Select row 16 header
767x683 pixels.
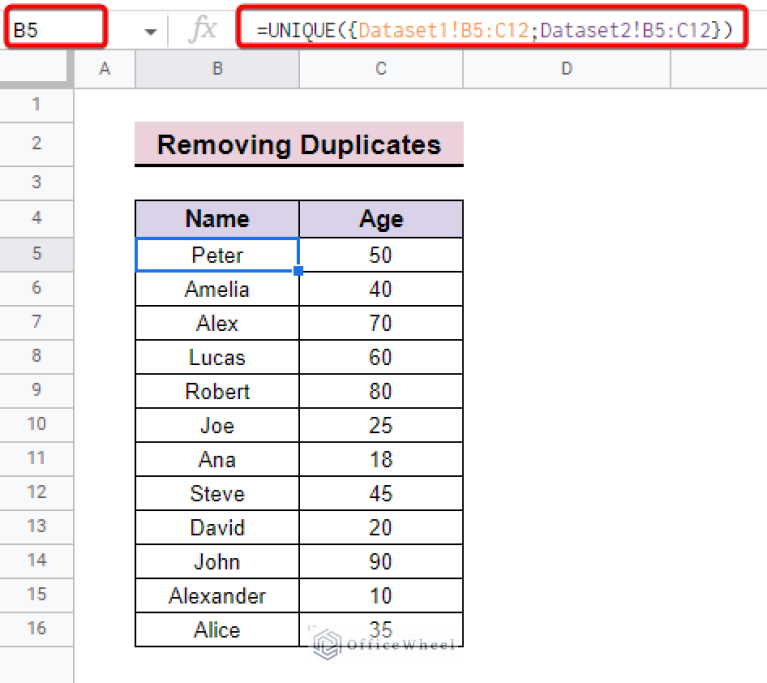(37, 629)
